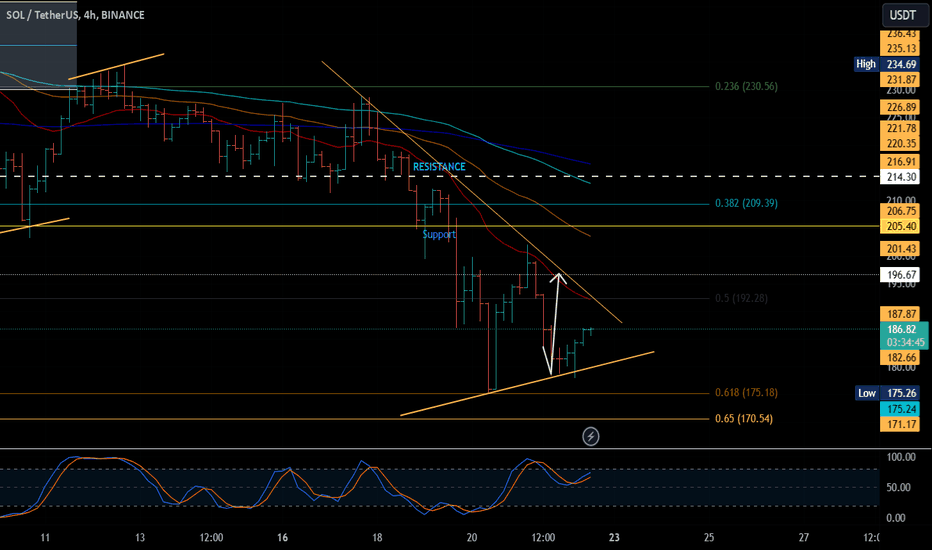
Task: Select the 0.382 (209.39) Fibonacci label
Action: [x=746, y=203]
